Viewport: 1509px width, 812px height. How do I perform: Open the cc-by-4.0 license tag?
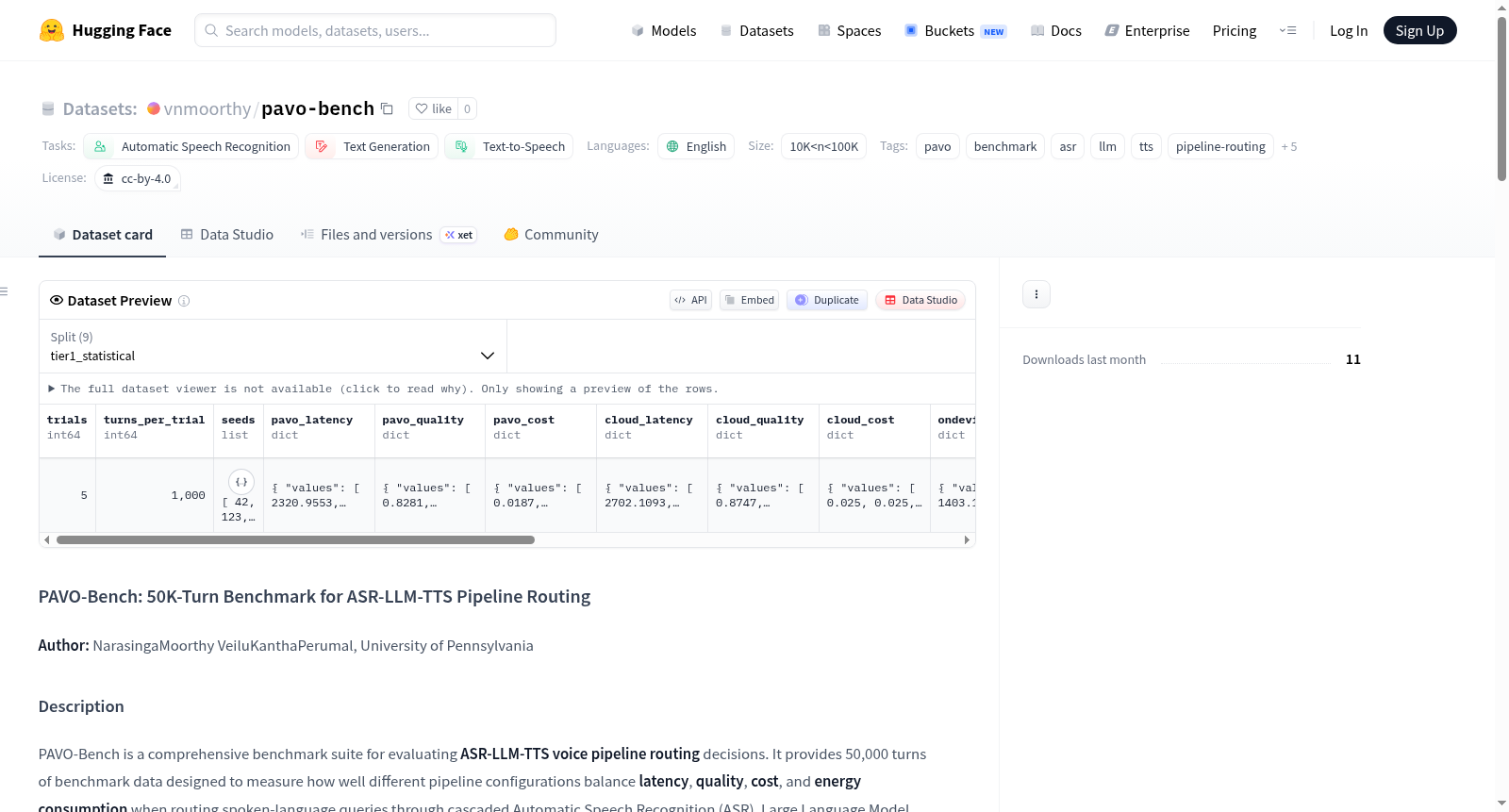point(138,178)
